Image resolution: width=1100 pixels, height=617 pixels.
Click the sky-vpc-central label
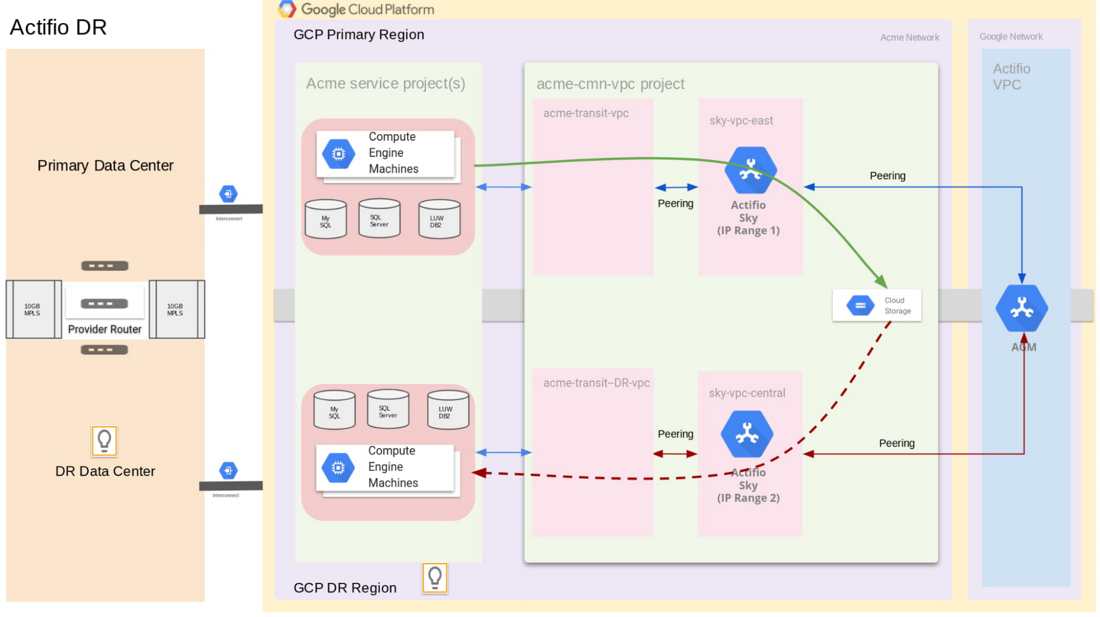[747, 393]
